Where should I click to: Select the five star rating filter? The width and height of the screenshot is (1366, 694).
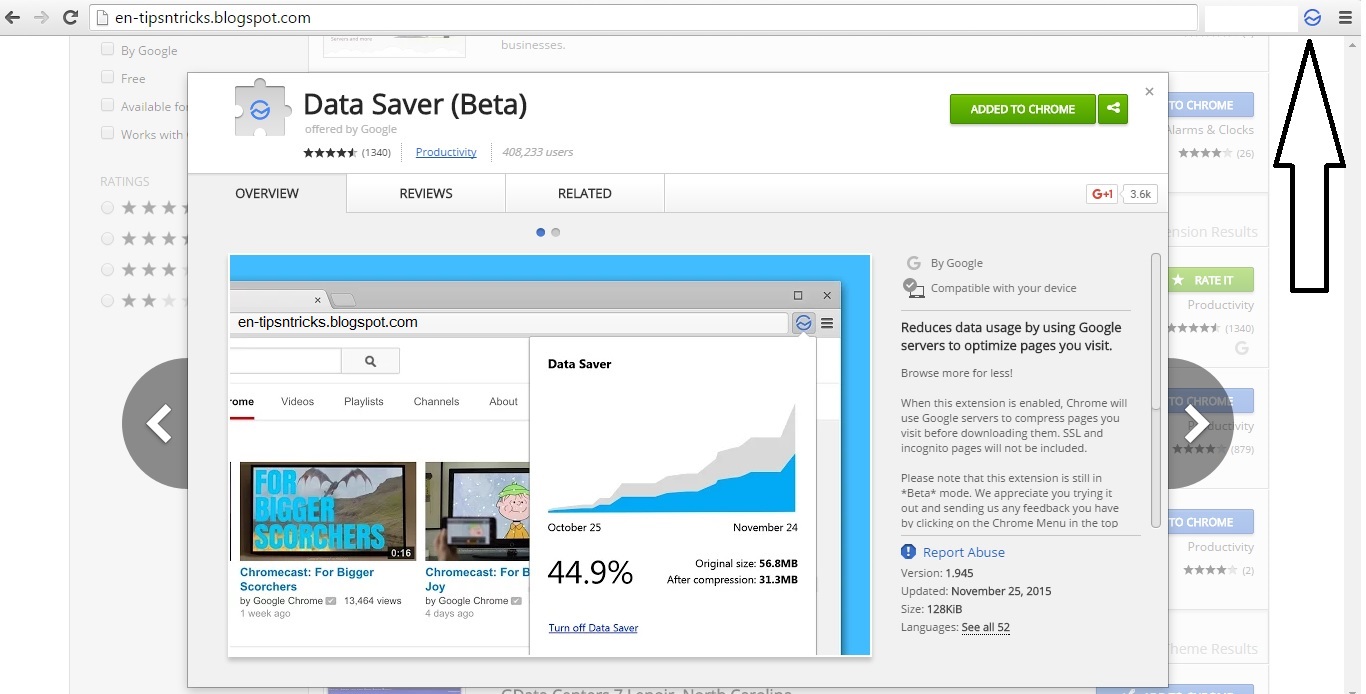(107, 208)
